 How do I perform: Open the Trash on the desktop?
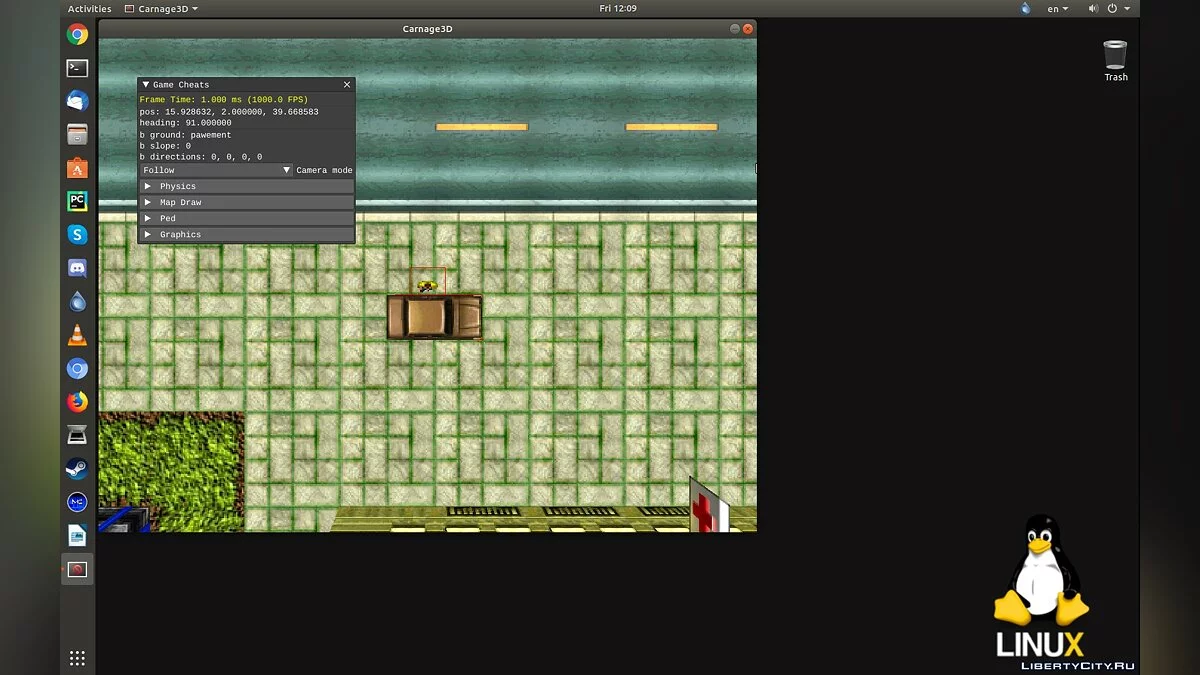(1115, 59)
